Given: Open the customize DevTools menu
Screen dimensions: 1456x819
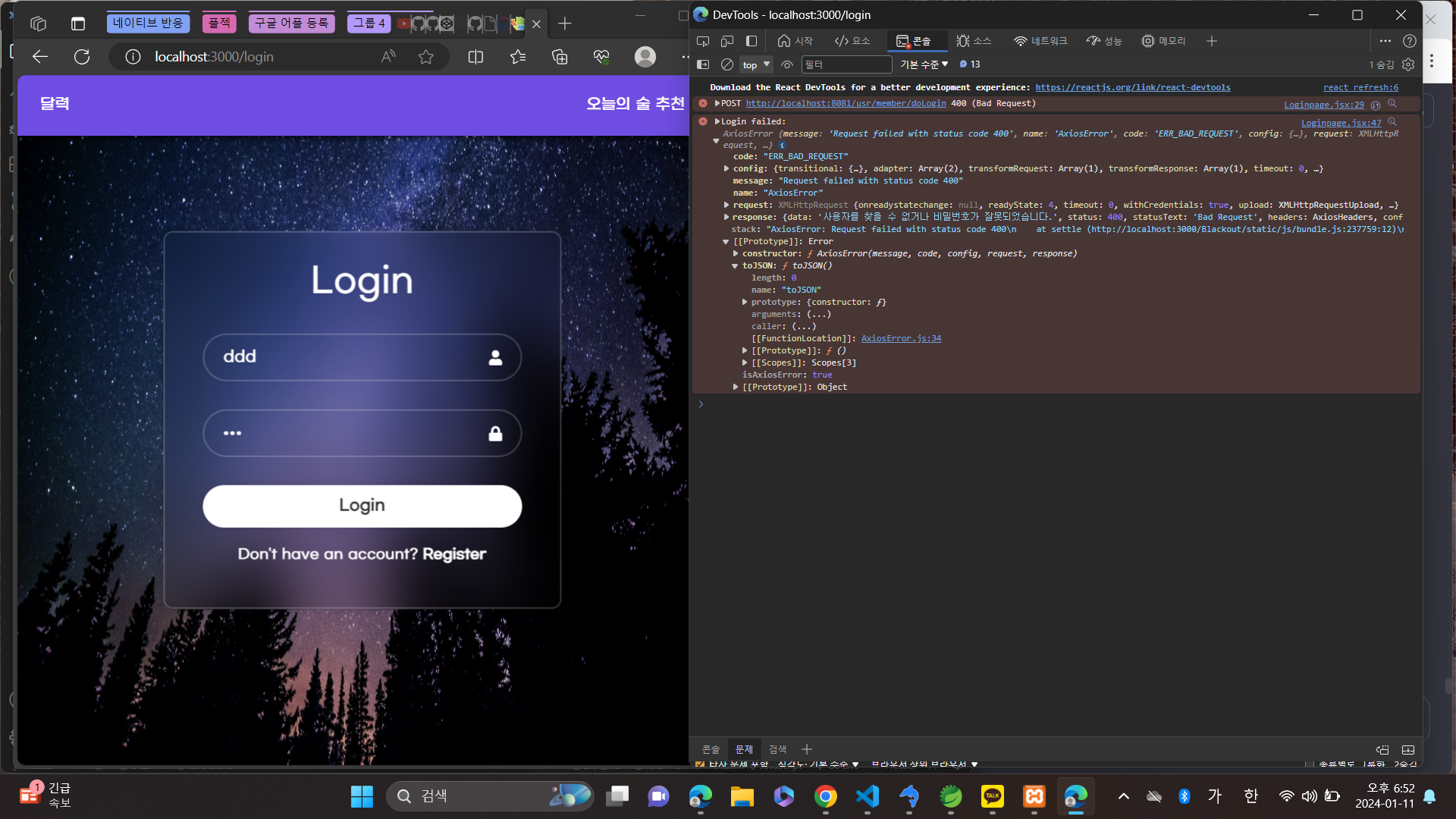Looking at the screenshot, I should pos(1386,41).
